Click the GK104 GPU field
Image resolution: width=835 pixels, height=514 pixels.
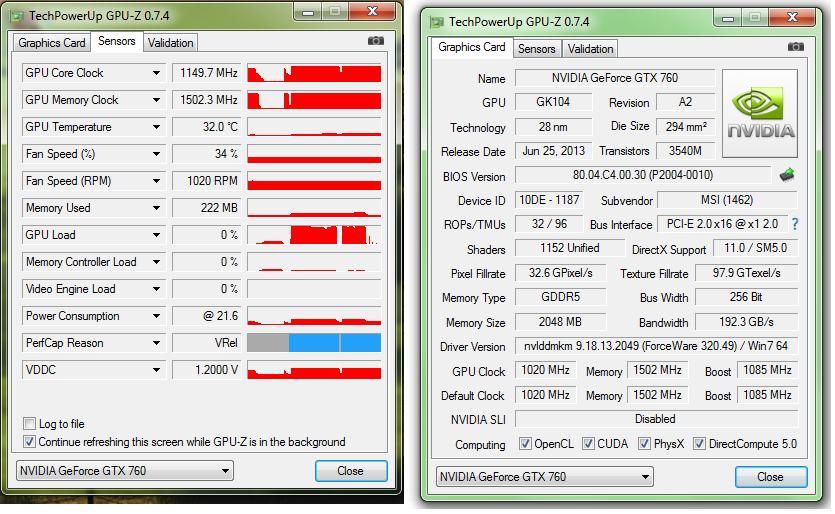(x=553, y=102)
